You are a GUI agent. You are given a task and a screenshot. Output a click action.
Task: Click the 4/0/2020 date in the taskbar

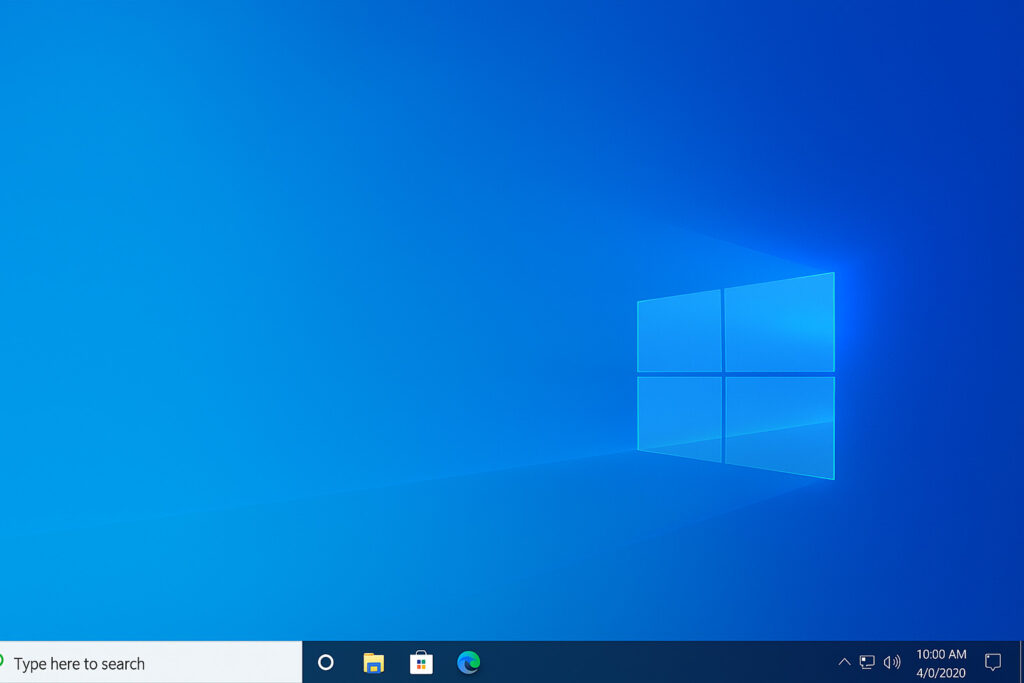(x=941, y=673)
